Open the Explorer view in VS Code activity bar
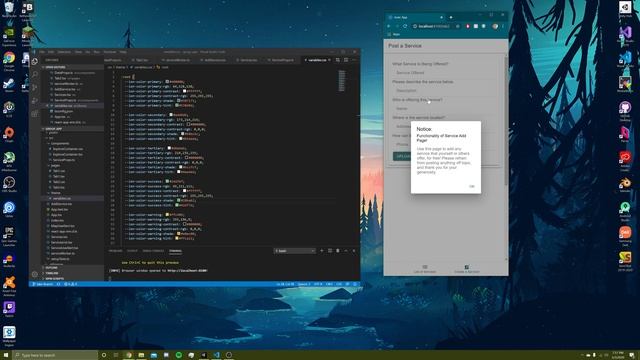640x360 pixels. click(35, 61)
